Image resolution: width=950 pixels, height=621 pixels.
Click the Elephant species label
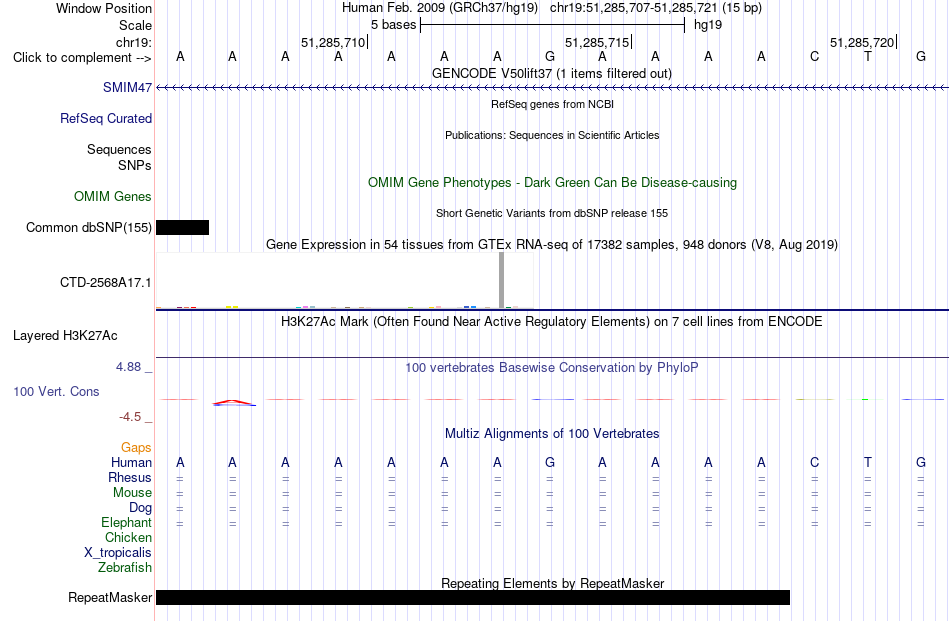[x=126, y=522]
